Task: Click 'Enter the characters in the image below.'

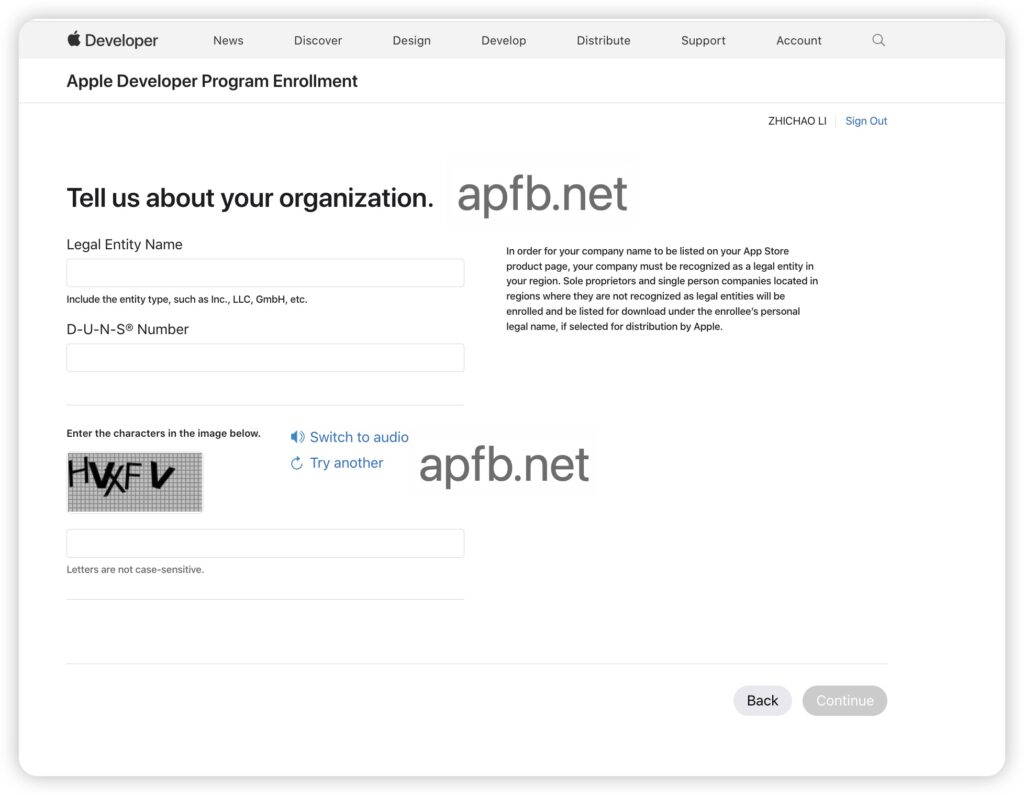Action: [x=163, y=433]
